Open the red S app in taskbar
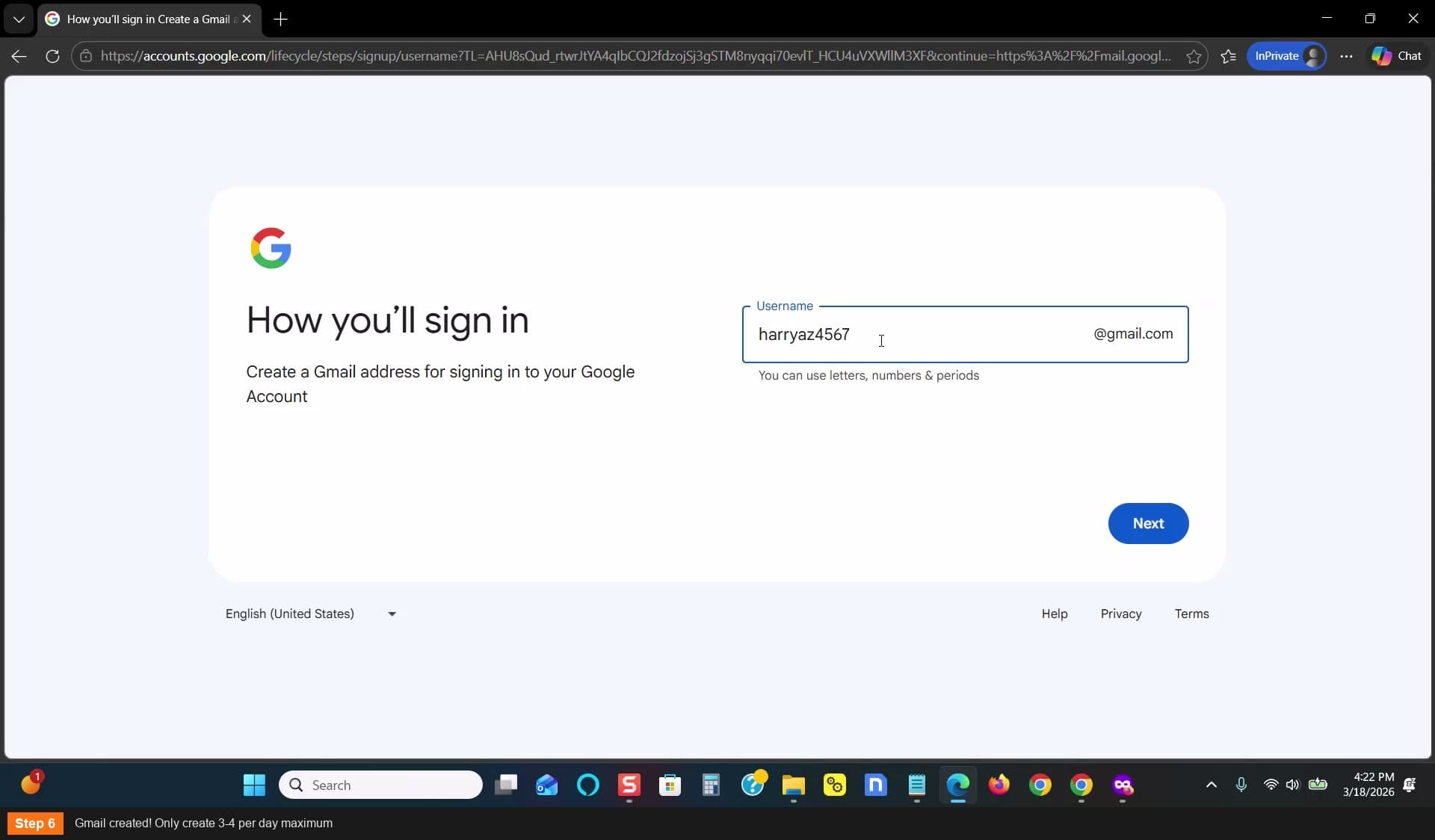Image resolution: width=1435 pixels, height=840 pixels. 629,785
